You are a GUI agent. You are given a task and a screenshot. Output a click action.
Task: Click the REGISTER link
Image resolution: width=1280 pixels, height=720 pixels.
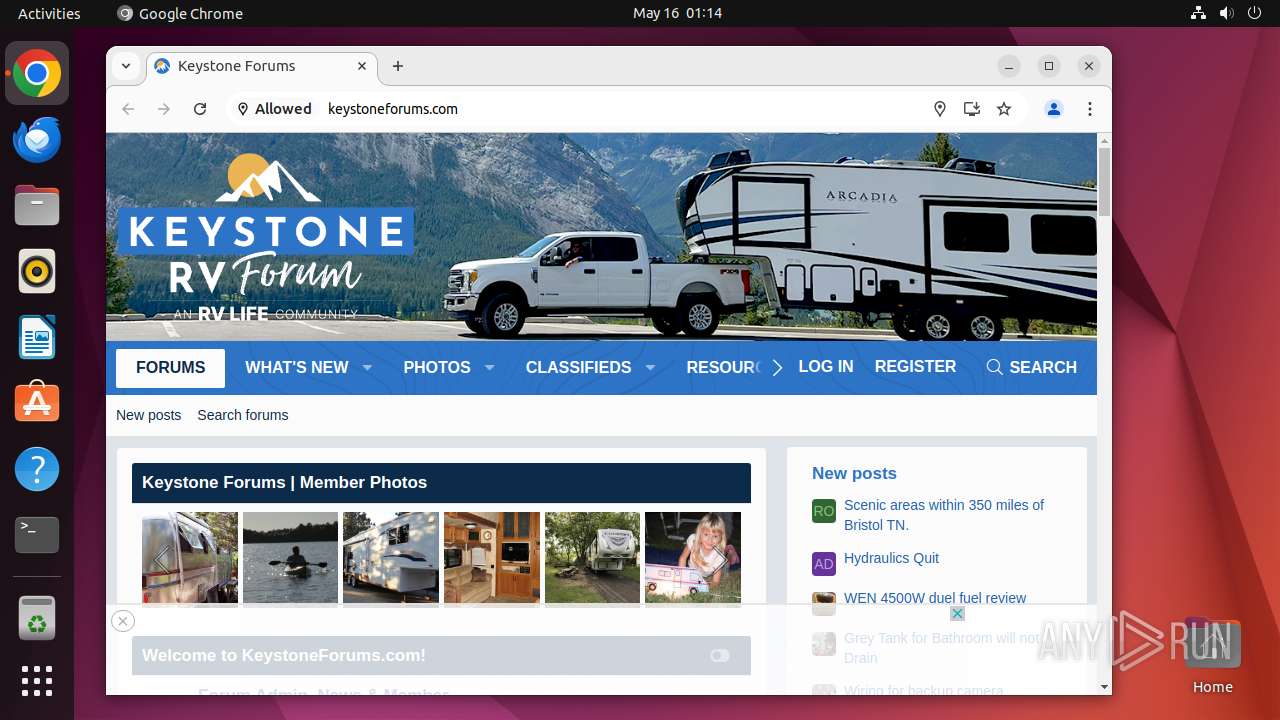(x=915, y=367)
